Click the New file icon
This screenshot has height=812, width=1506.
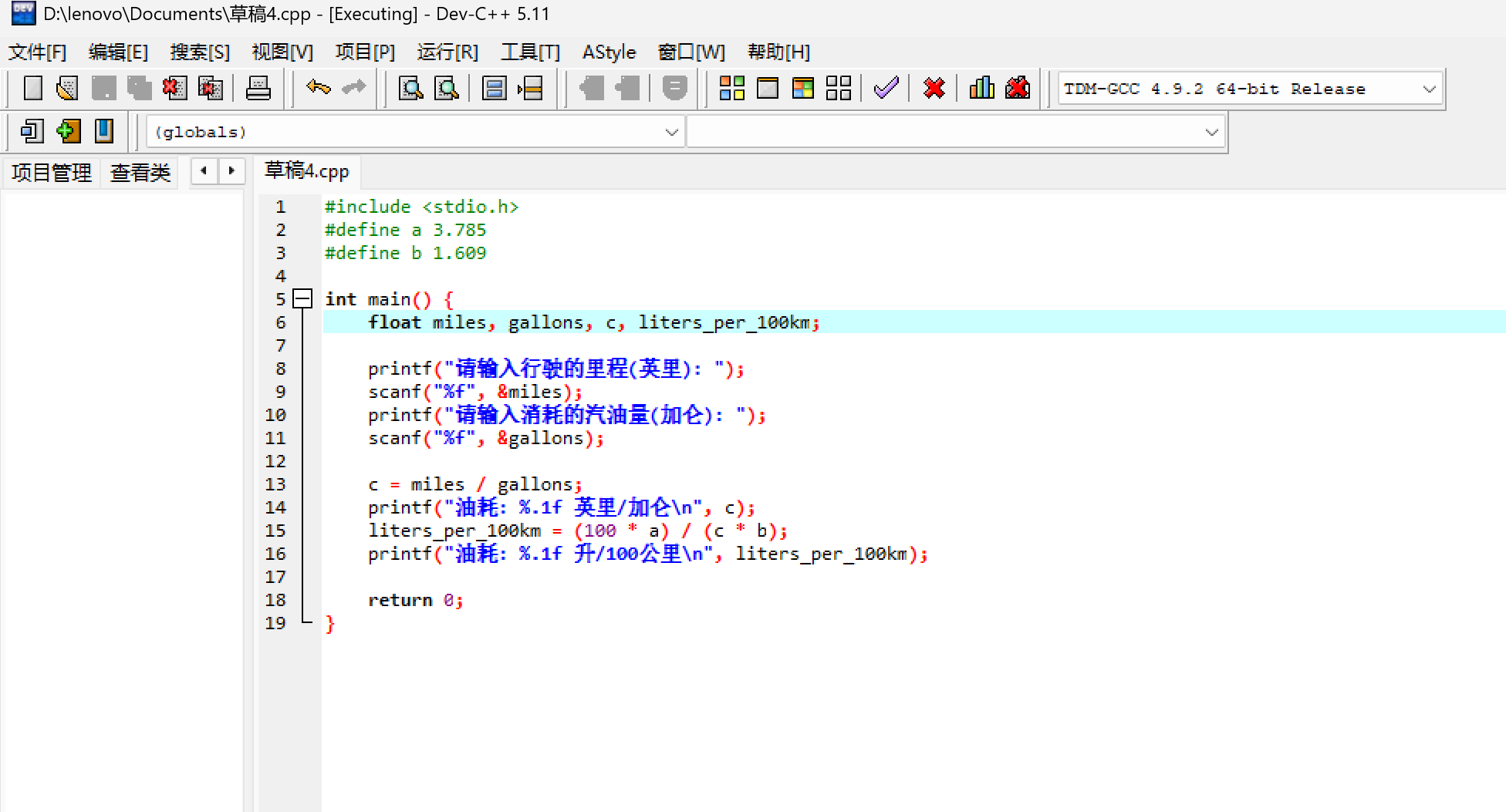pyautogui.click(x=33, y=88)
